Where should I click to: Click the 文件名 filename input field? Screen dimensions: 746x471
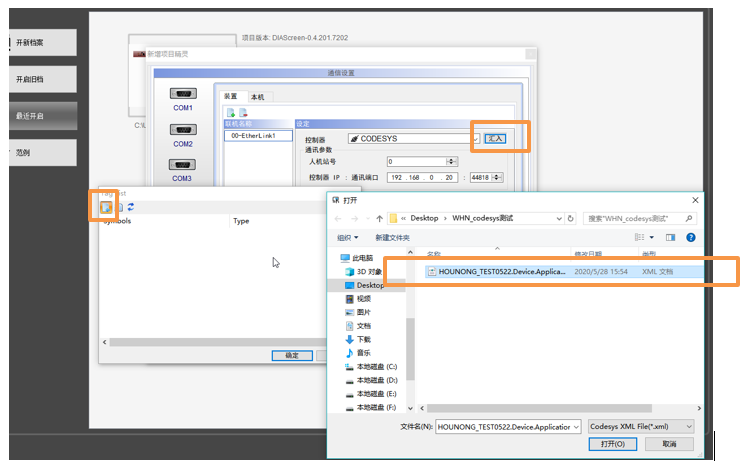(505, 427)
